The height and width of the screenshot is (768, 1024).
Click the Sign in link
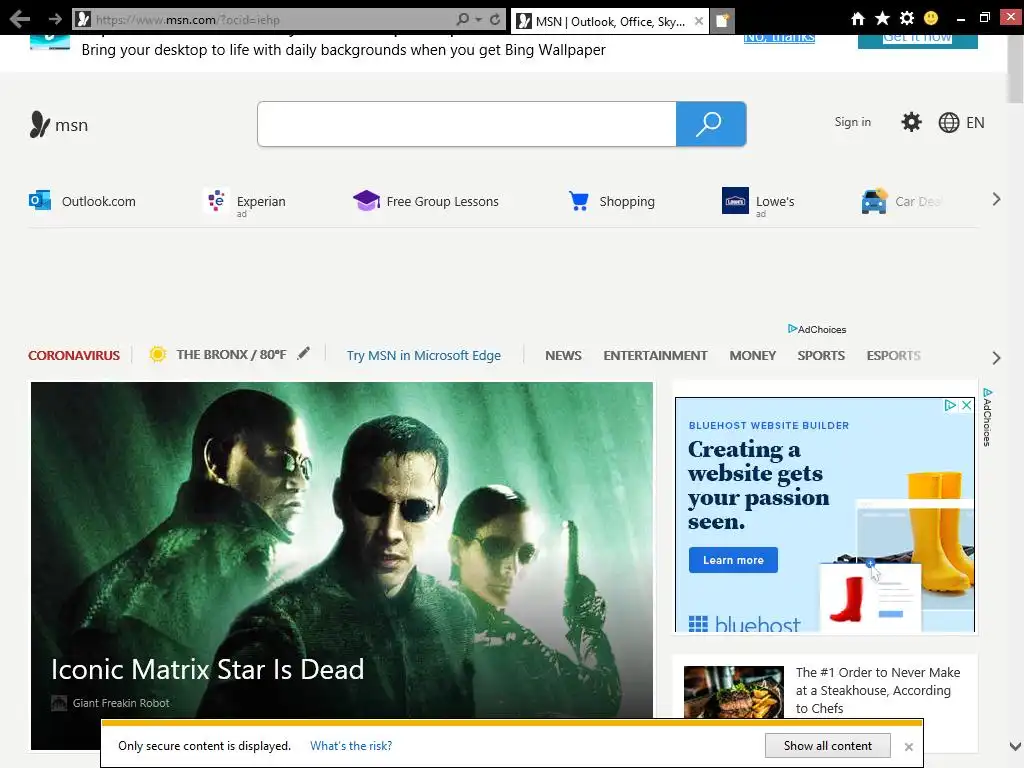852,122
